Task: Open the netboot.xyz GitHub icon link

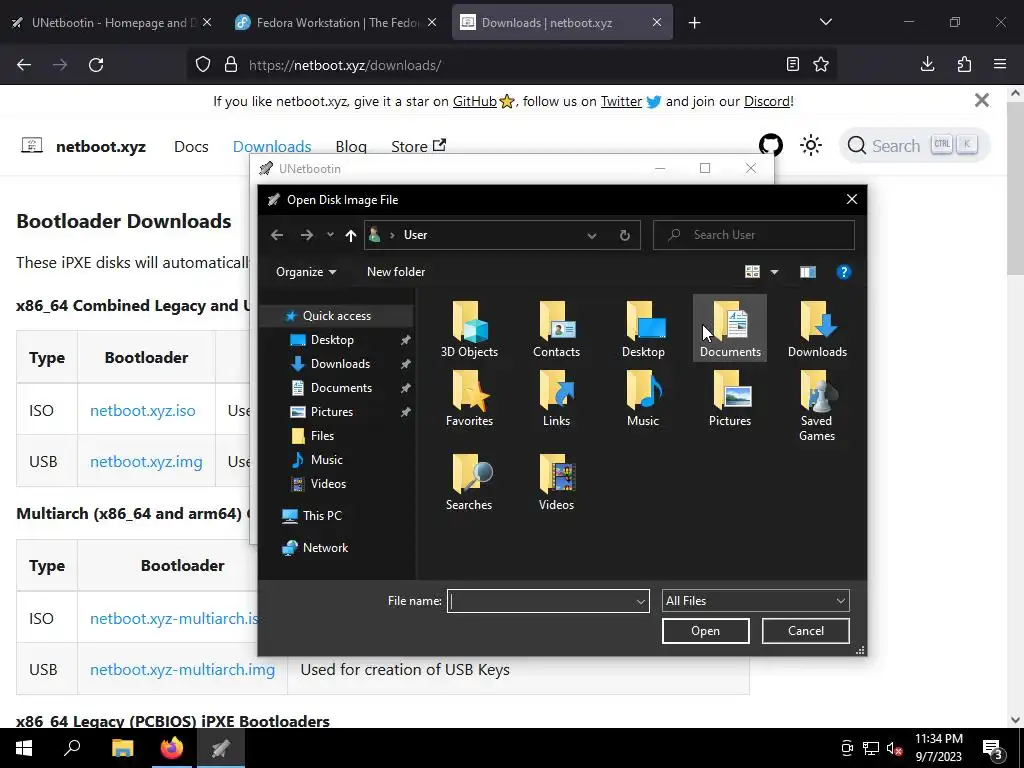Action: 771,145
